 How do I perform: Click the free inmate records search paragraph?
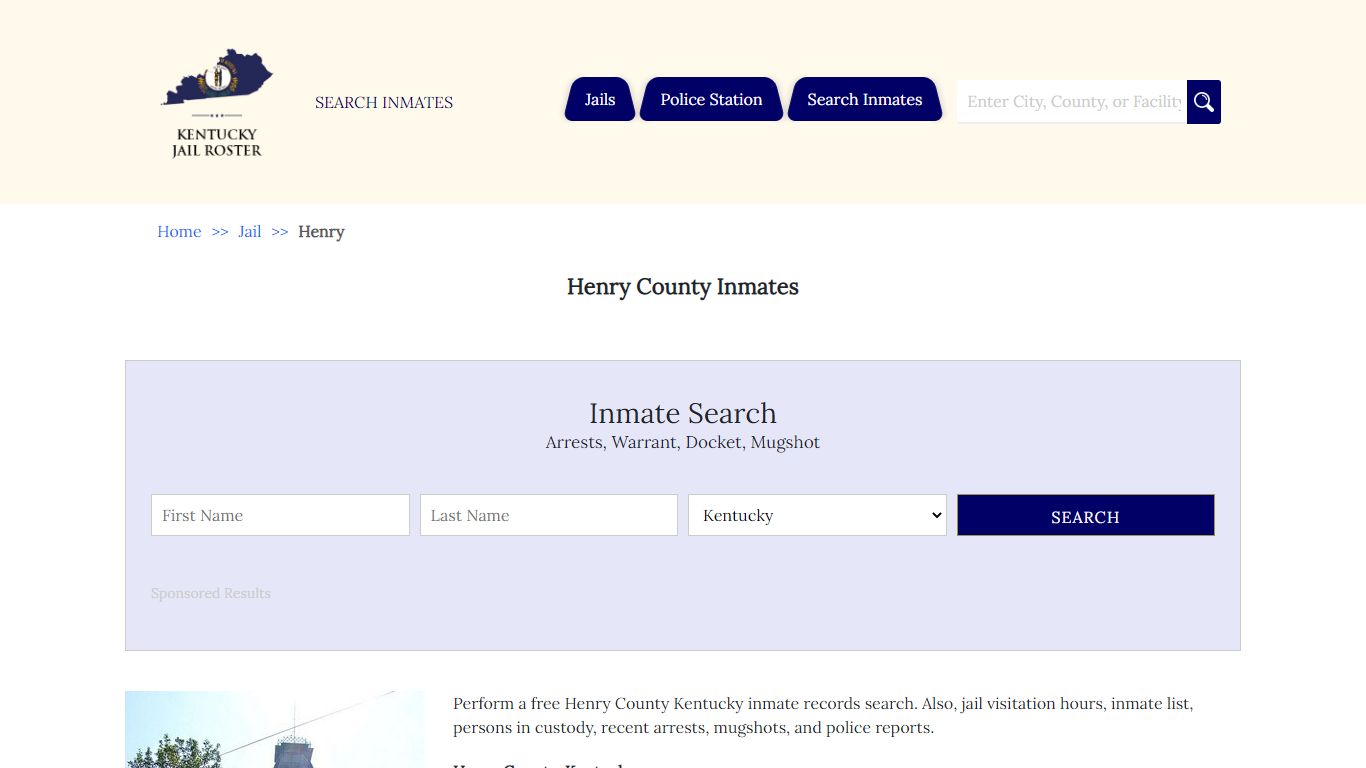(823, 715)
